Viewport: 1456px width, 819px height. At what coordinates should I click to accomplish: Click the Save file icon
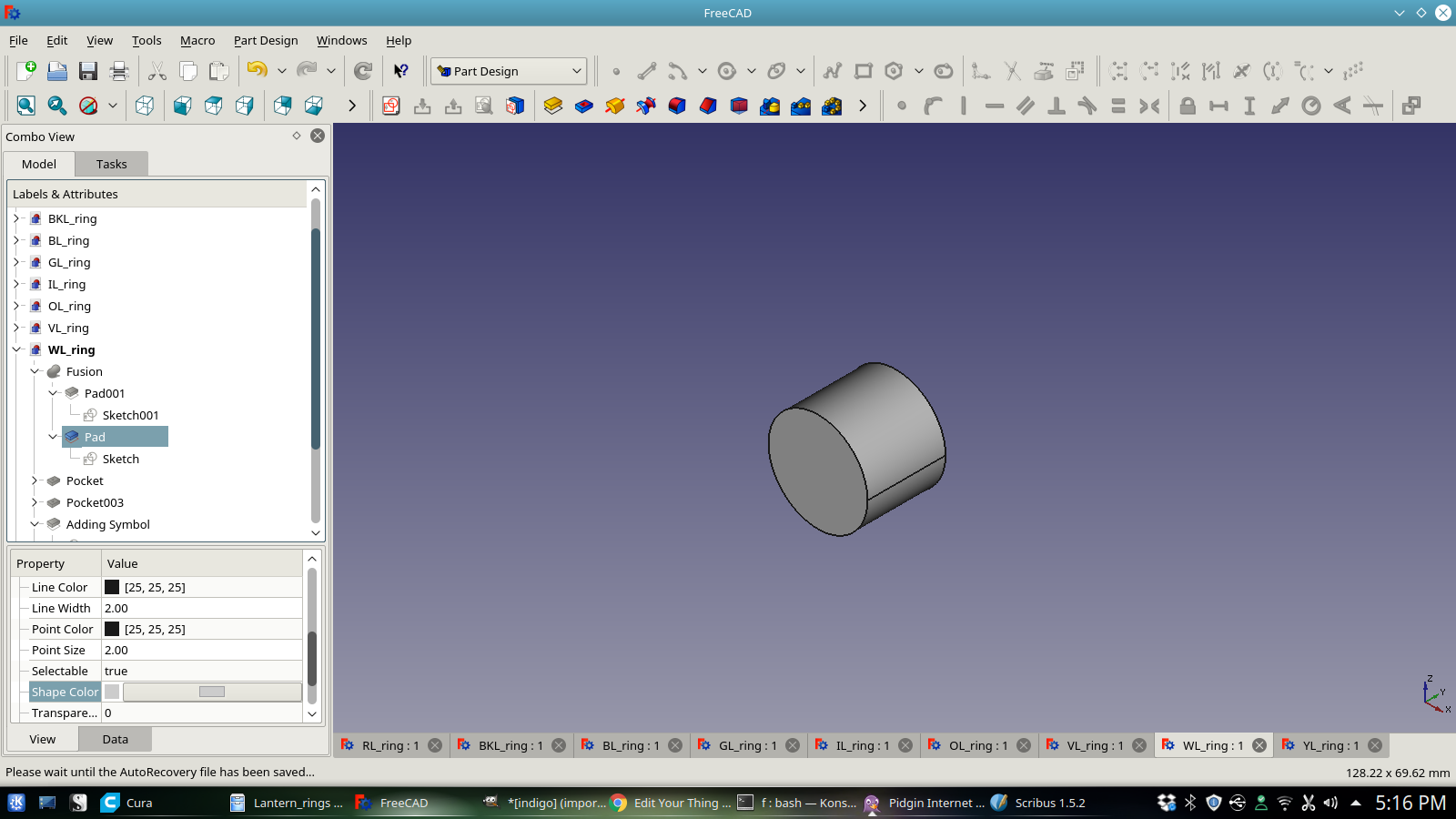(x=88, y=71)
